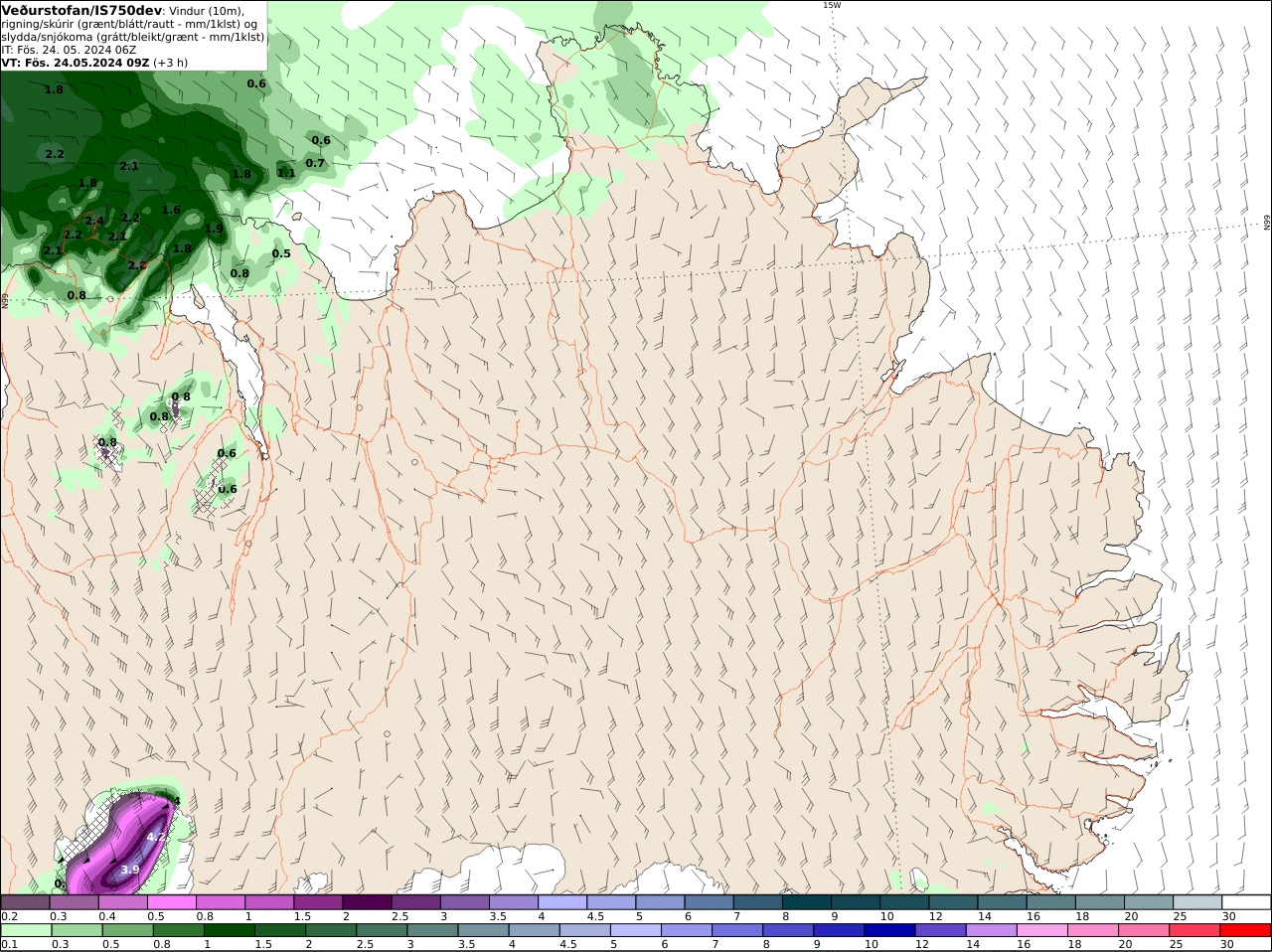This screenshot has height=952, width=1272.
Task: Select the 9–10 snow legend swatch
Action: [856, 902]
